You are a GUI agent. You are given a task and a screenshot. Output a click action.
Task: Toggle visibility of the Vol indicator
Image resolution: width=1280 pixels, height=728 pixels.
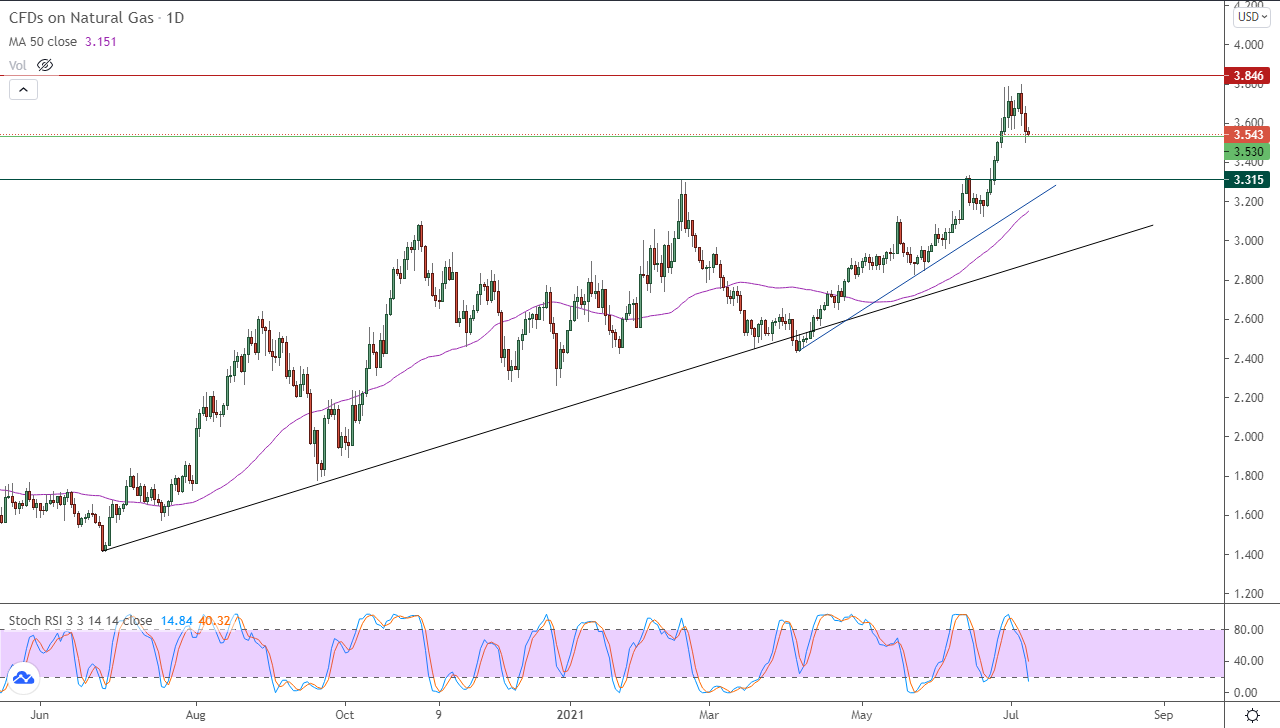(x=45, y=65)
